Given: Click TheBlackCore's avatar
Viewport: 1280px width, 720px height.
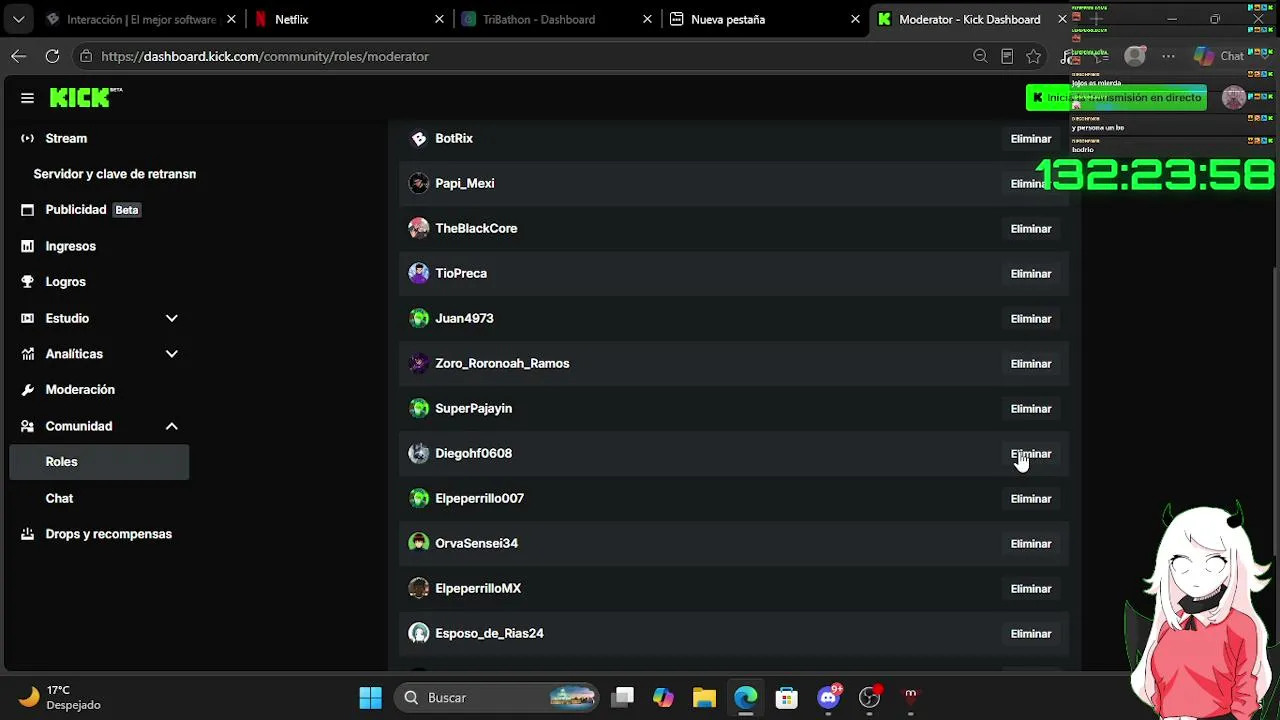Looking at the screenshot, I should coord(419,228).
